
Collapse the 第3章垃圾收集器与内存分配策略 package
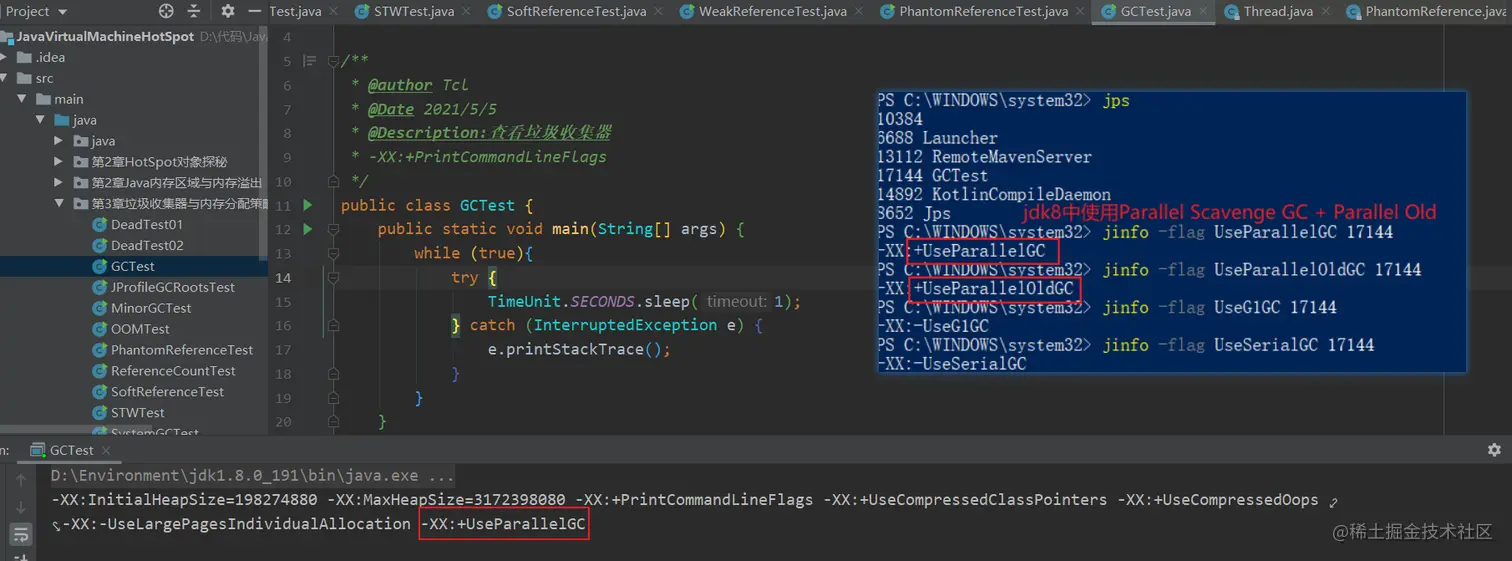59,204
